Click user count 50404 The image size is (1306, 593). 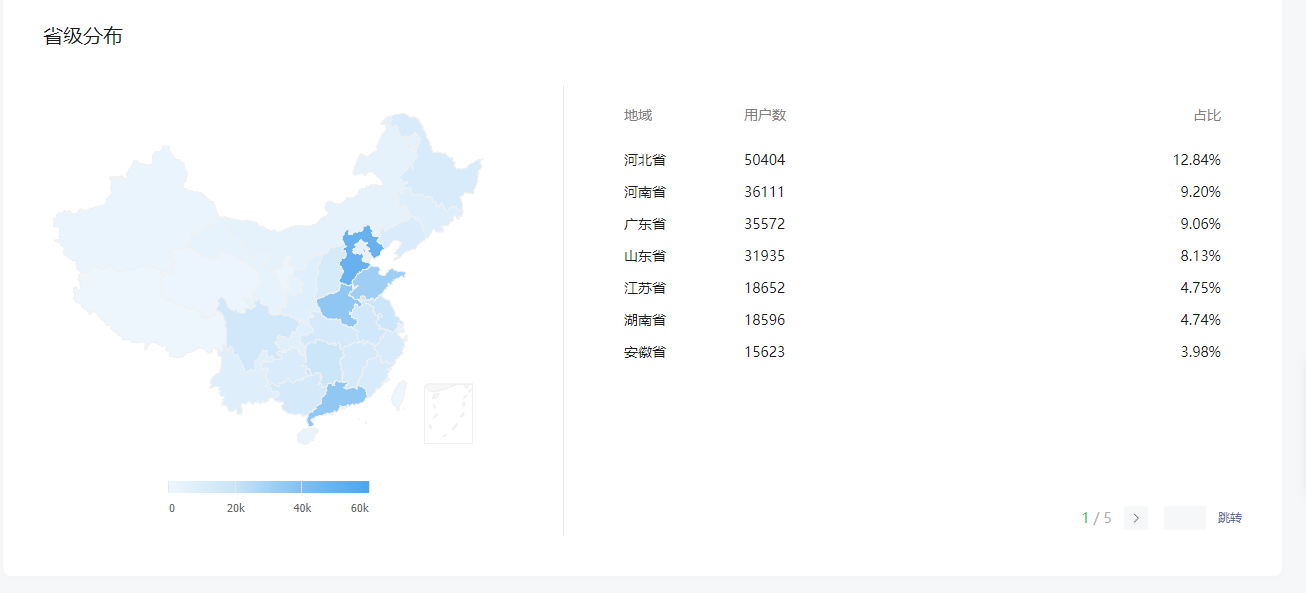coord(765,160)
